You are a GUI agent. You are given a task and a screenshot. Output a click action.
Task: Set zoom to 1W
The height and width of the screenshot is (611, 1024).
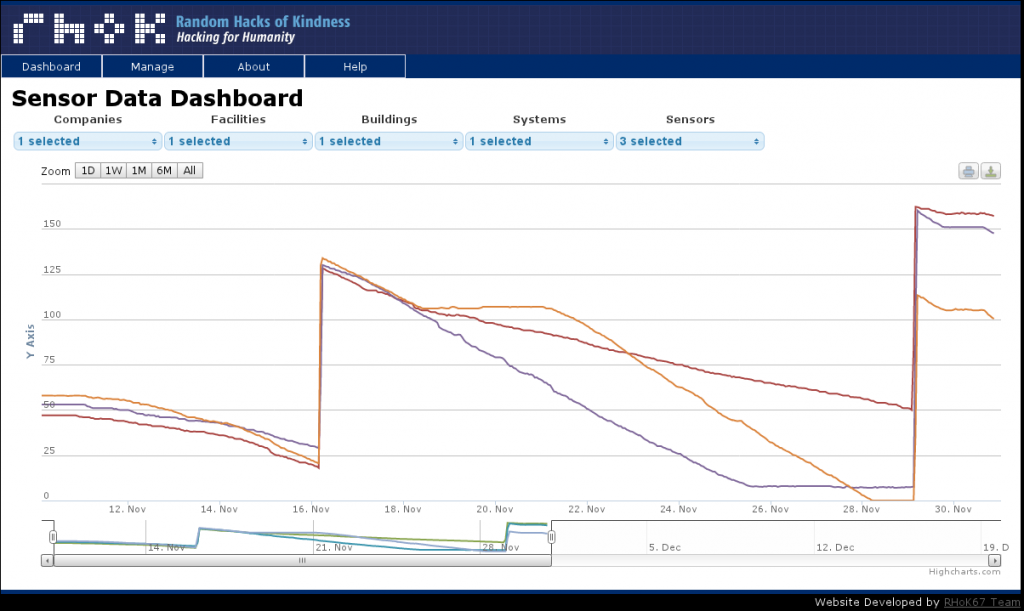point(114,170)
